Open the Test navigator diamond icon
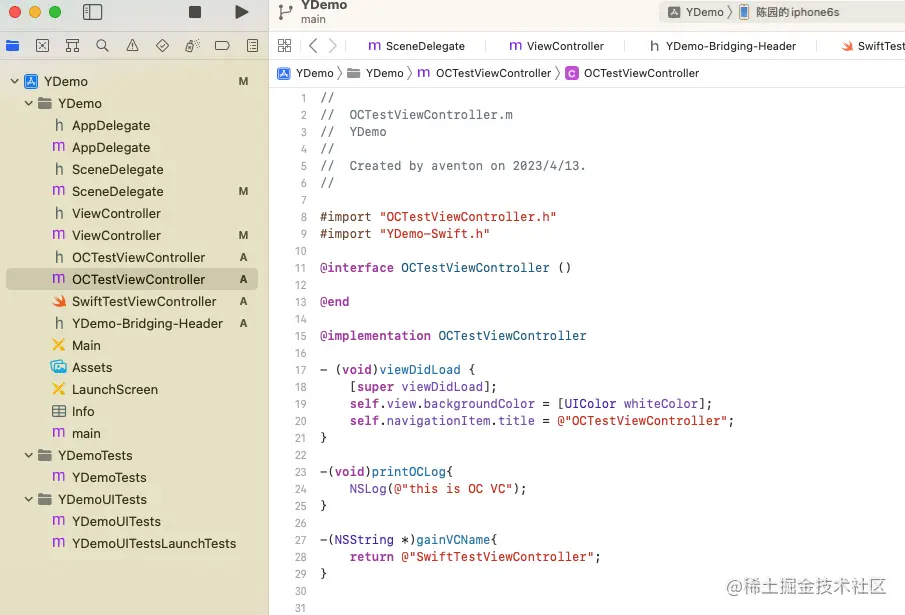The height and width of the screenshot is (615, 905). point(162,46)
